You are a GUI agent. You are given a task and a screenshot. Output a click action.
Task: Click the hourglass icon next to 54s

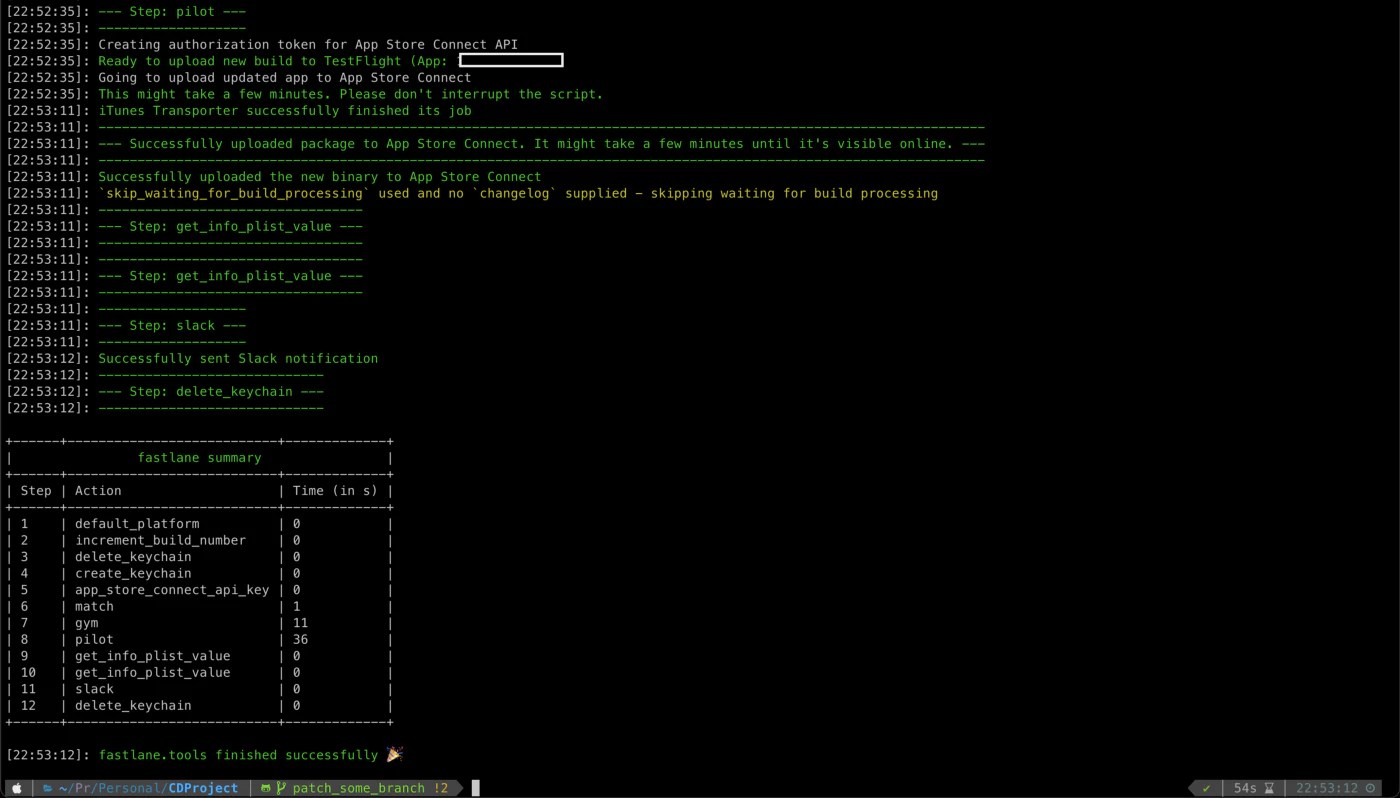click(x=1269, y=788)
